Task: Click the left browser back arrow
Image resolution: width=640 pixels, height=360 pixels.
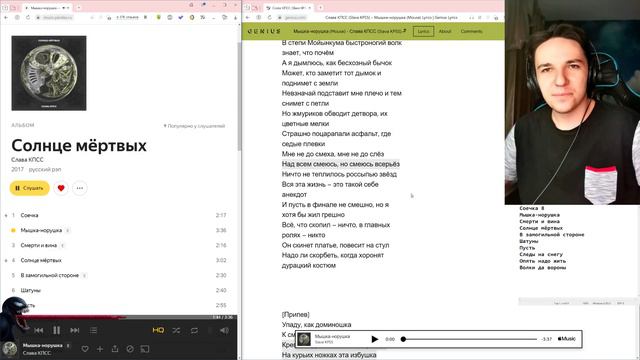Action: pyautogui.click(x=6, y=18)
